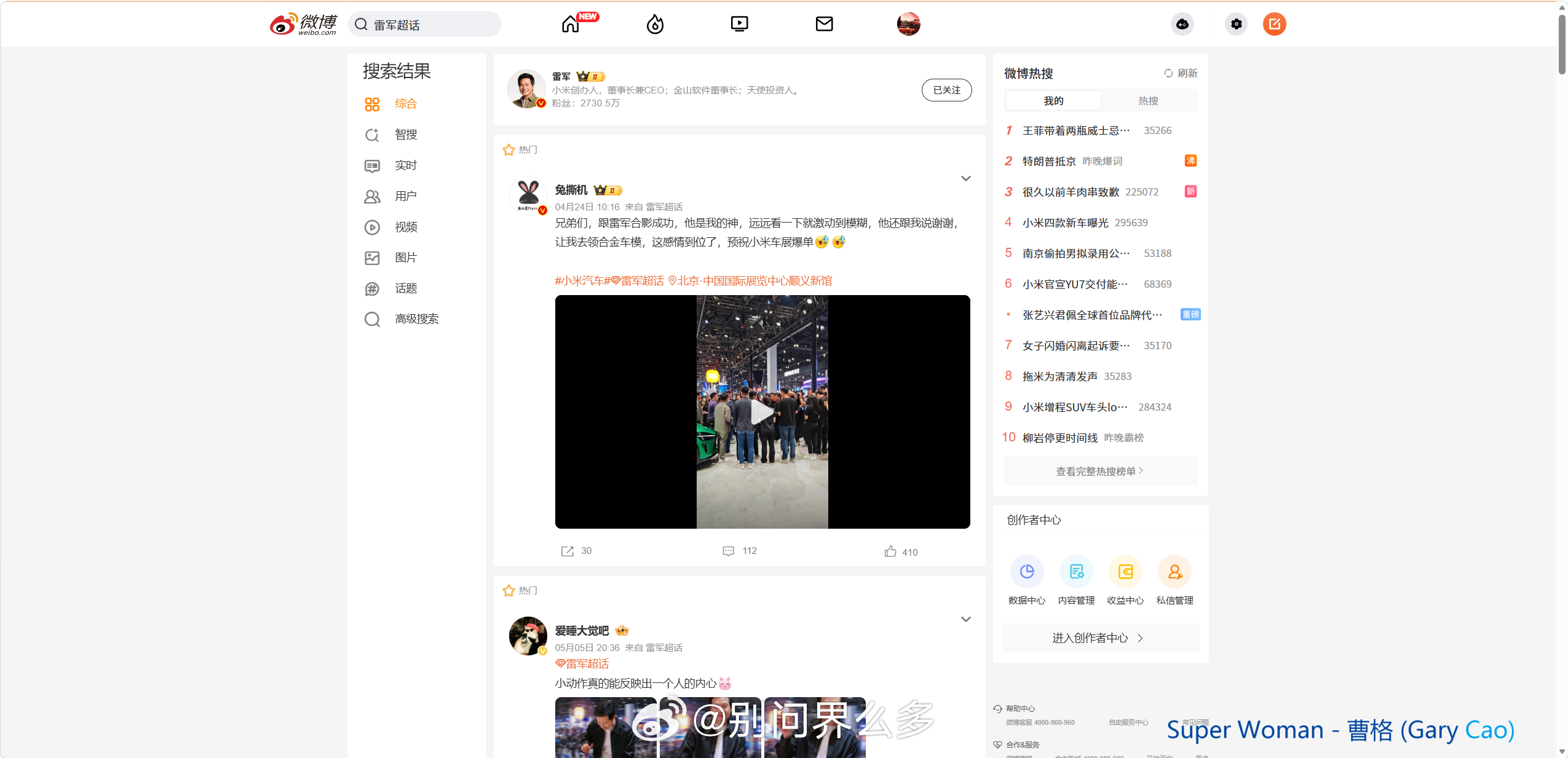Click the 进入创作者中心 button

click(1100, 638)
